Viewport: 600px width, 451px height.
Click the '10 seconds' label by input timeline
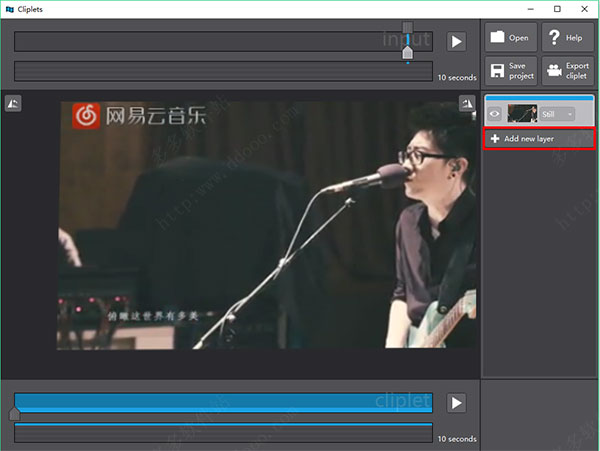457,77
